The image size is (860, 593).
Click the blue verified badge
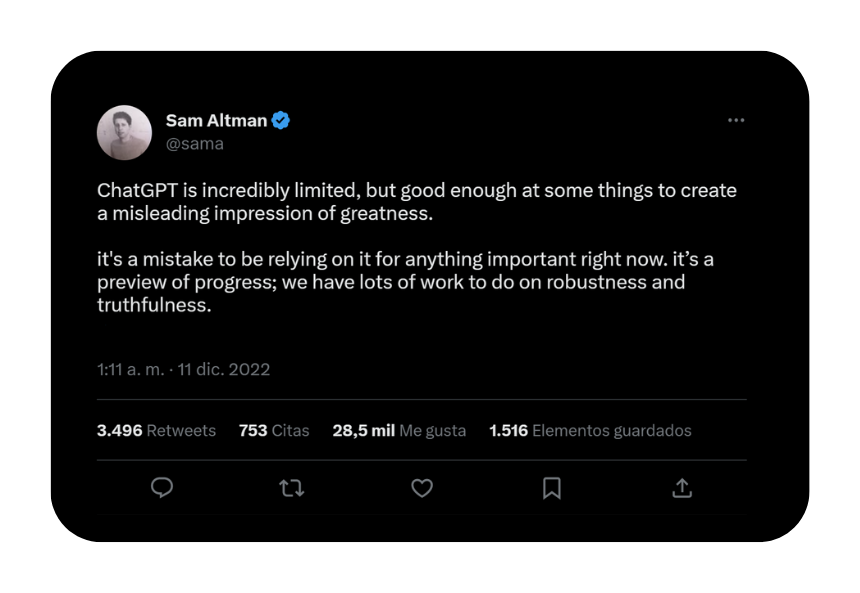[281, 120]
